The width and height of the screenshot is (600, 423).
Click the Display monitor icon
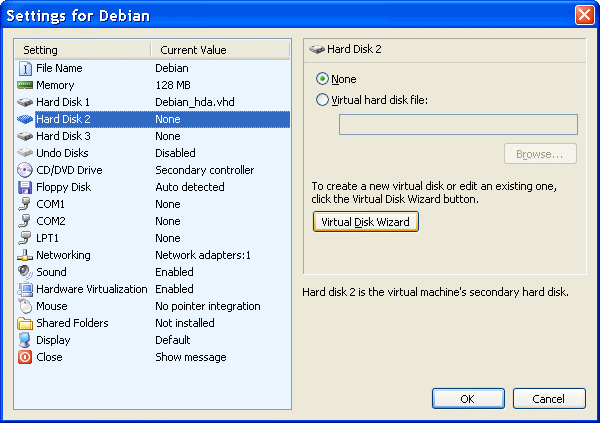[x=25, y=340]
